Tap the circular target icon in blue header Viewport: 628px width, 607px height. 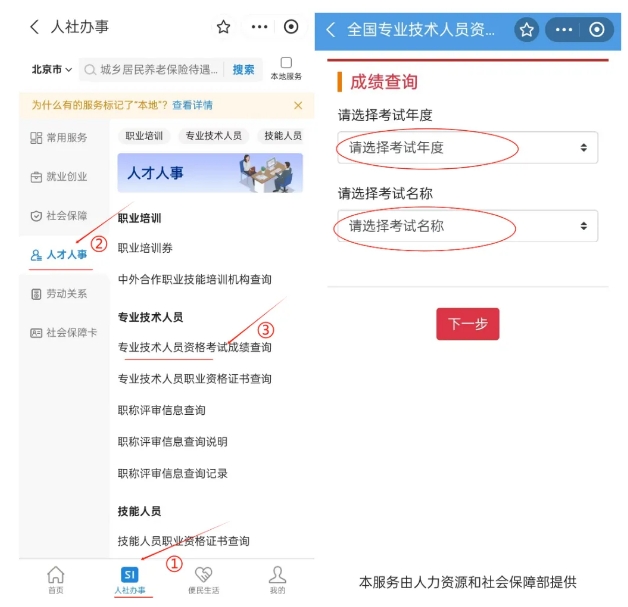tap(596, 30)
